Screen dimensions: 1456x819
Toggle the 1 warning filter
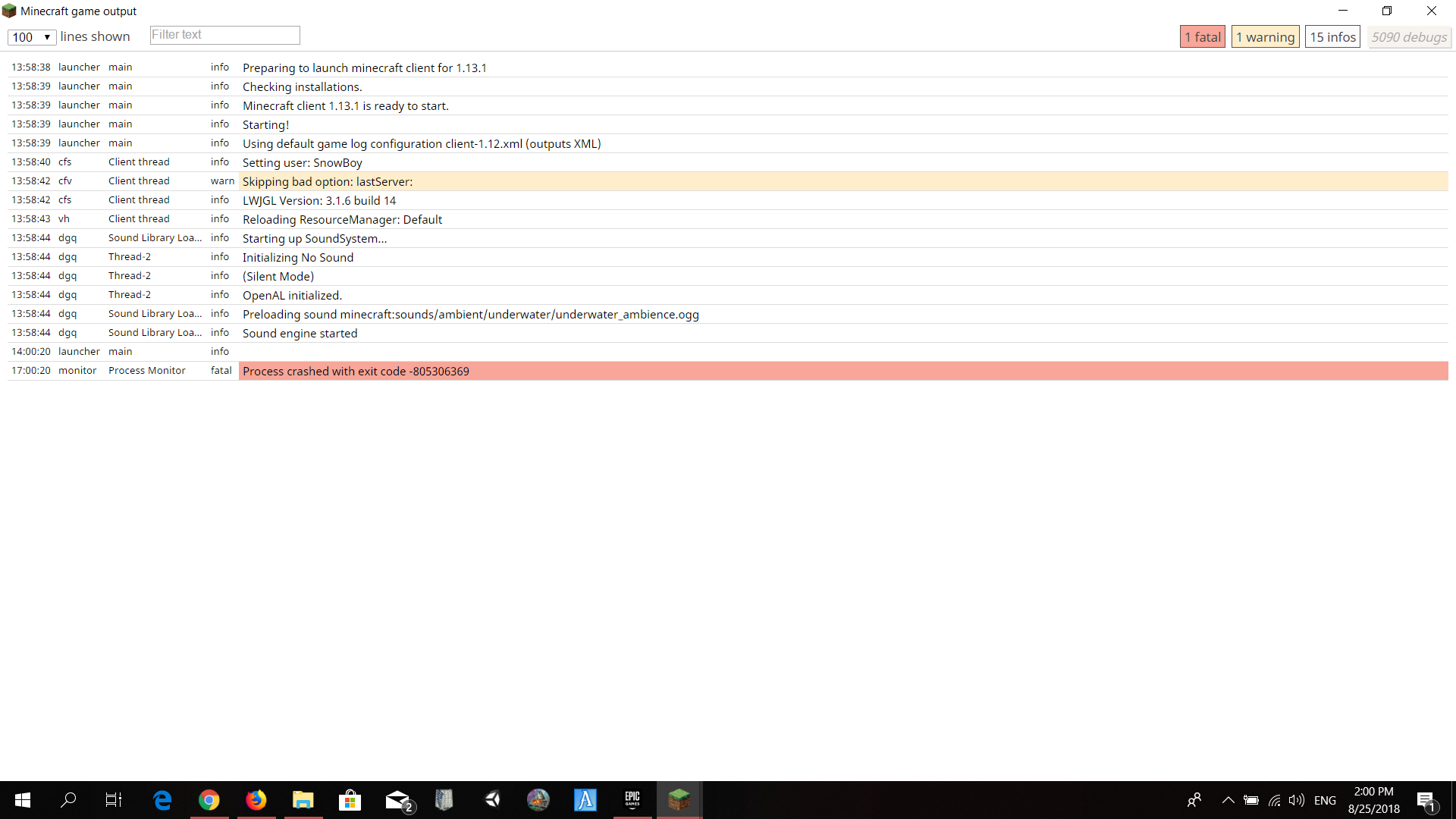click(1265, 36)
